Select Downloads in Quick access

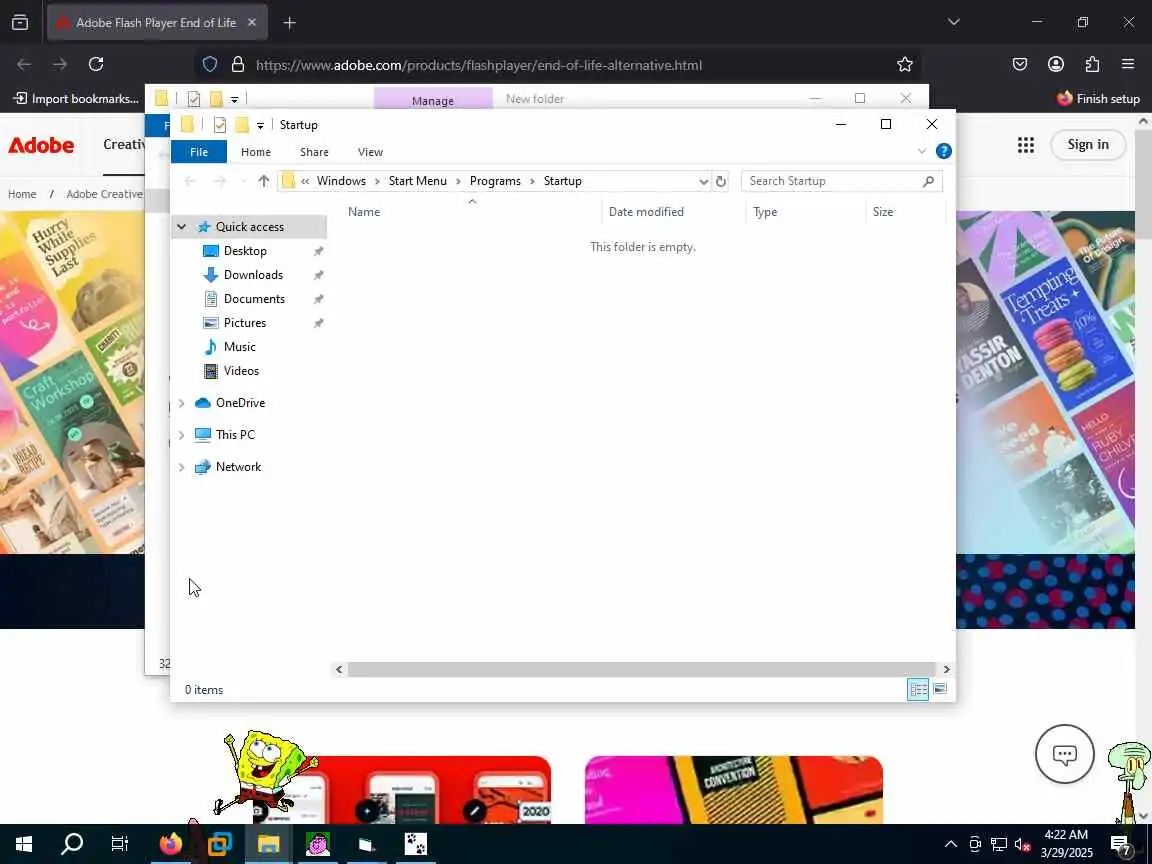(x=253, y=275)
